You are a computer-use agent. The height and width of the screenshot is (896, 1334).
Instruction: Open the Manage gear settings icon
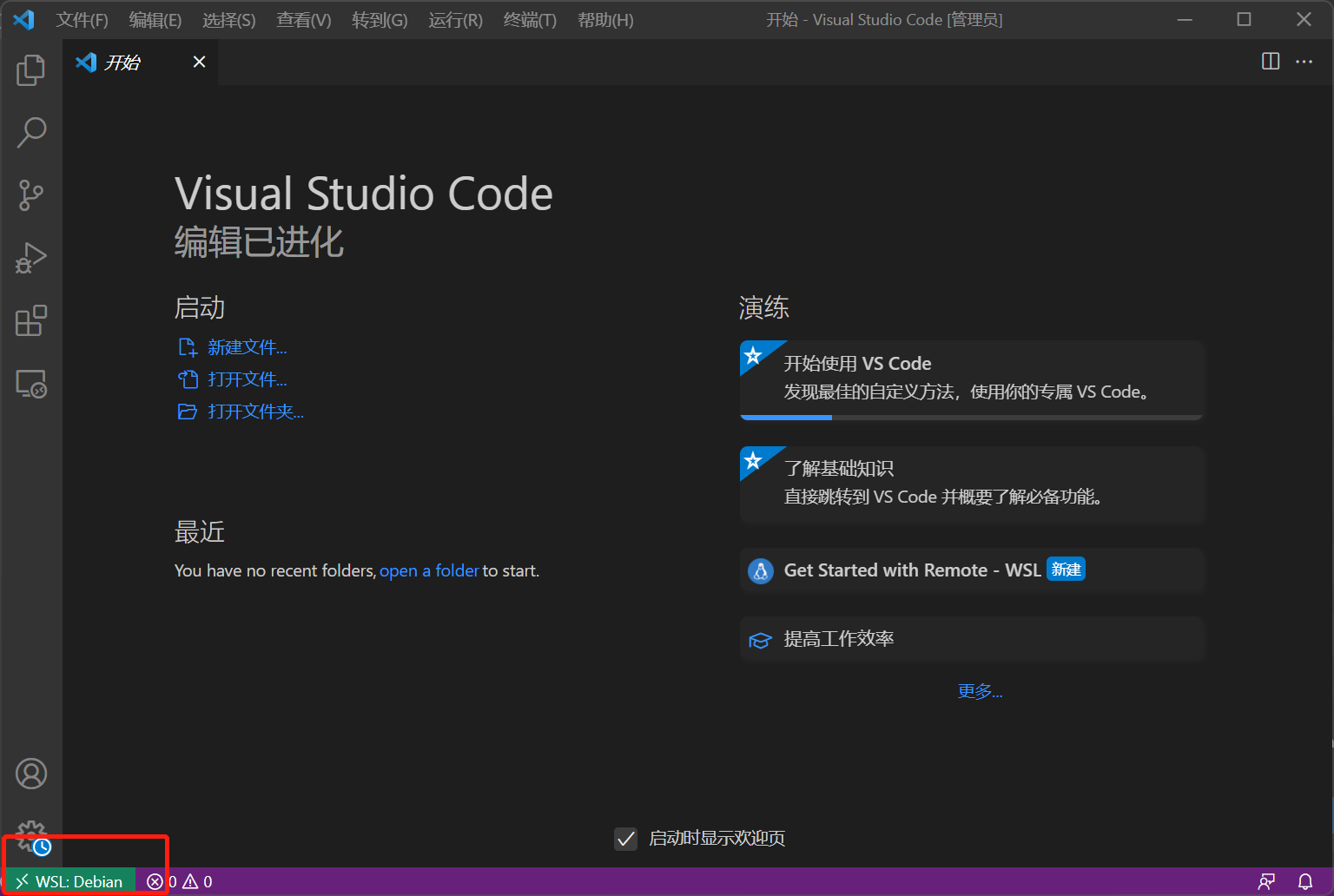[32, 837]
